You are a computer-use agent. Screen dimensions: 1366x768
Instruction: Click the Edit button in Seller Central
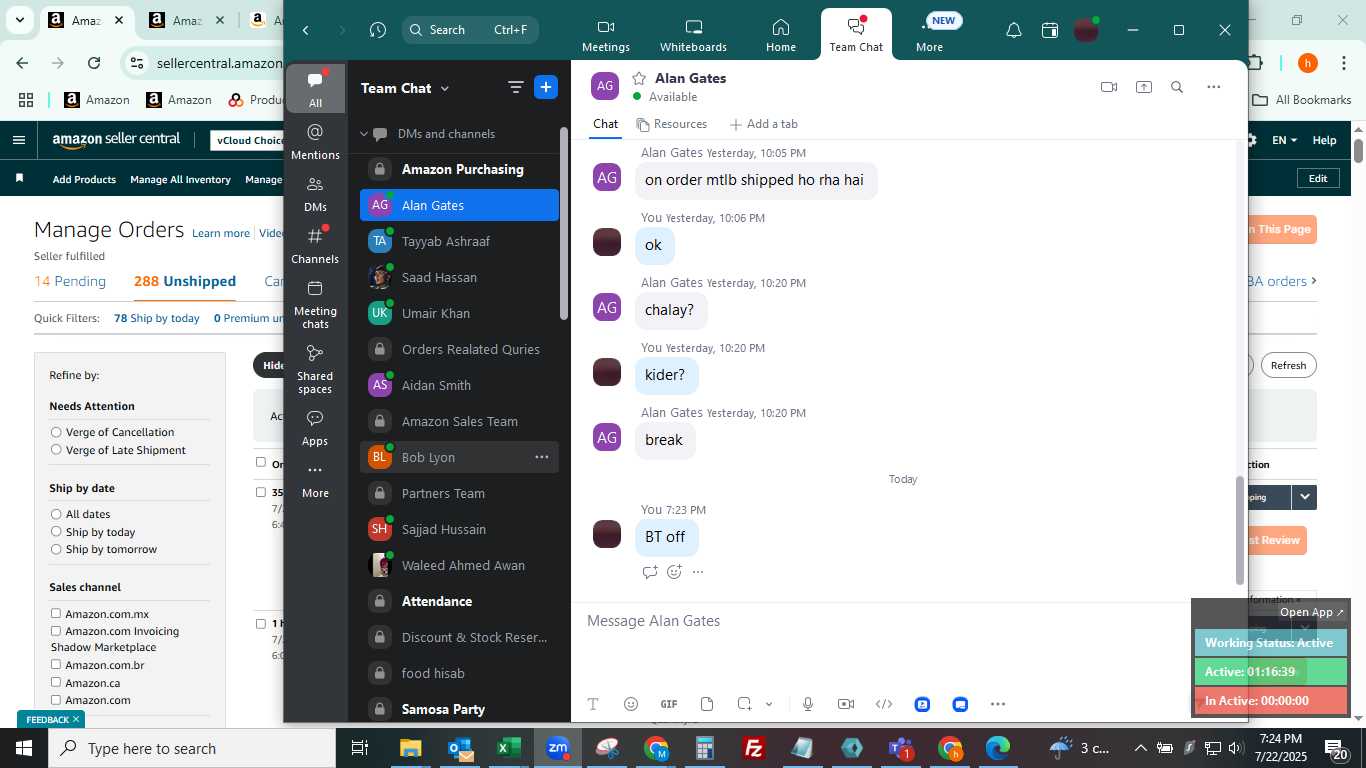[1318, 178]
